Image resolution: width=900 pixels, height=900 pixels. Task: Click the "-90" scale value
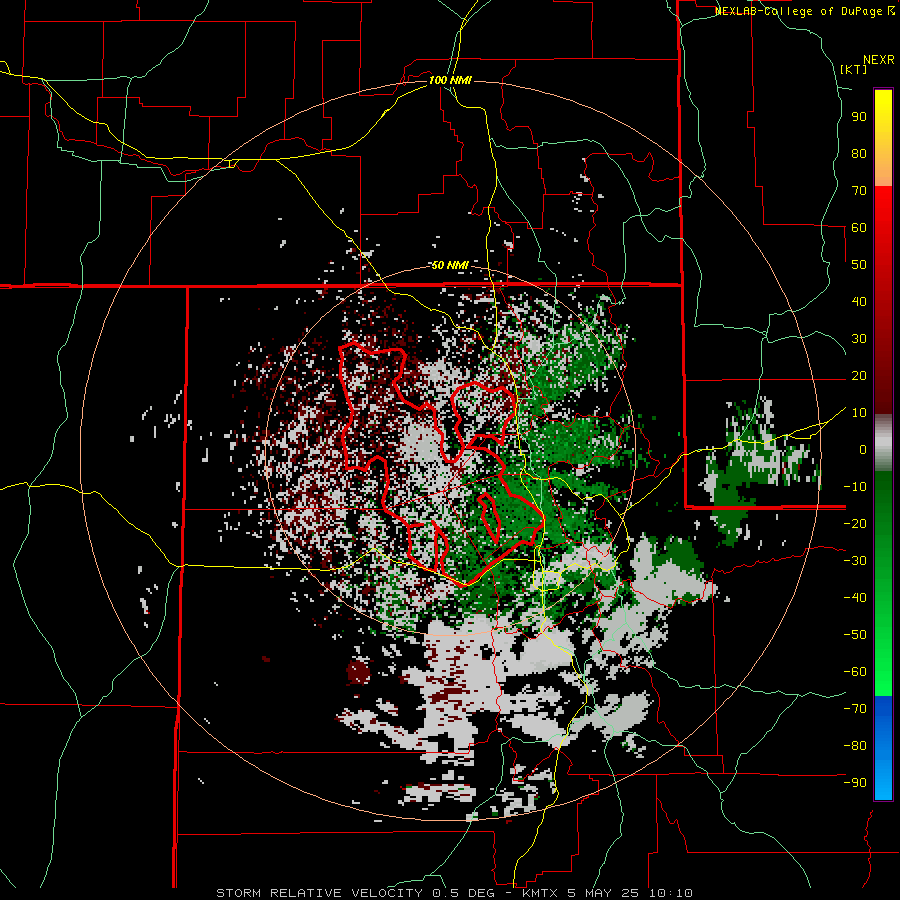855,782
